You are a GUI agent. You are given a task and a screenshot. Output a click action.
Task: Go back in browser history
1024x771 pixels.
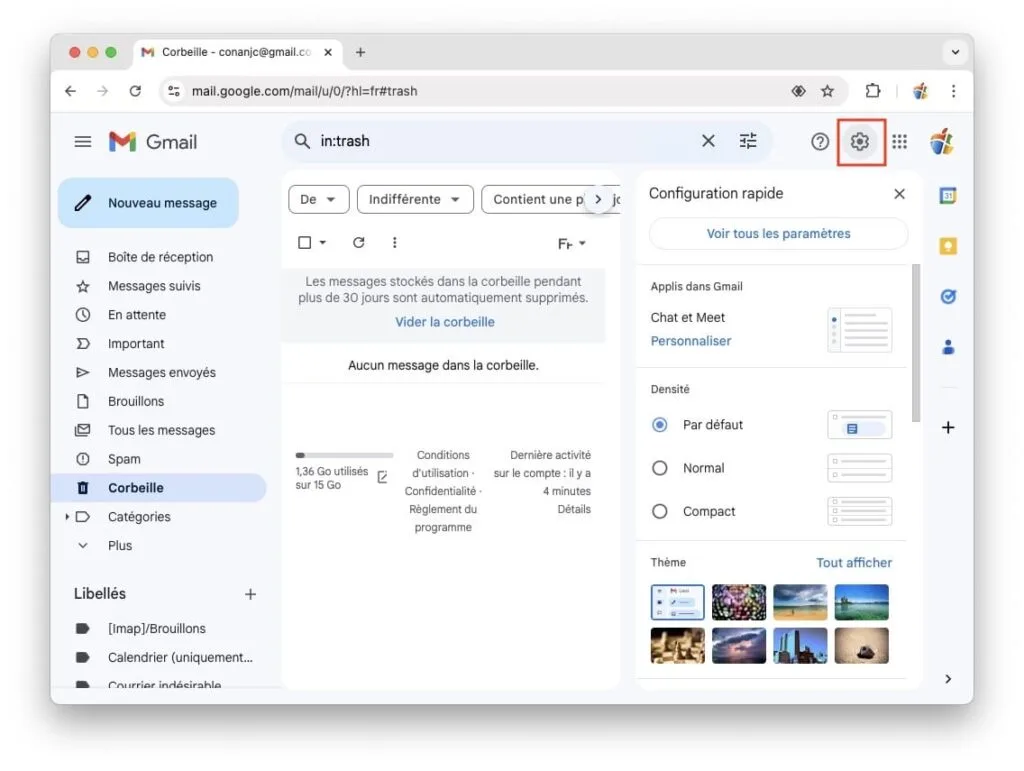(x=71, y=91)
